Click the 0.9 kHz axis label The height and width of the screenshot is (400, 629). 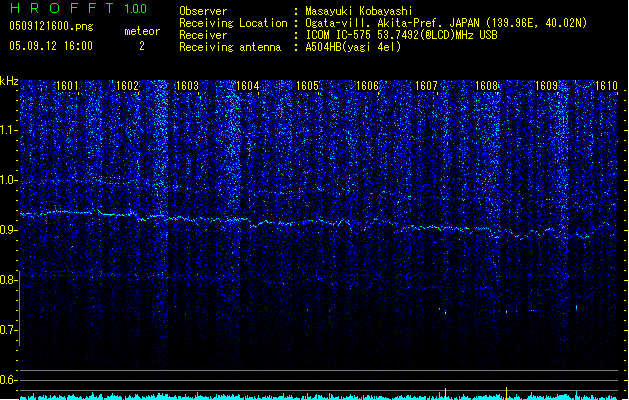pyautogui.click(x=9, y=229)
